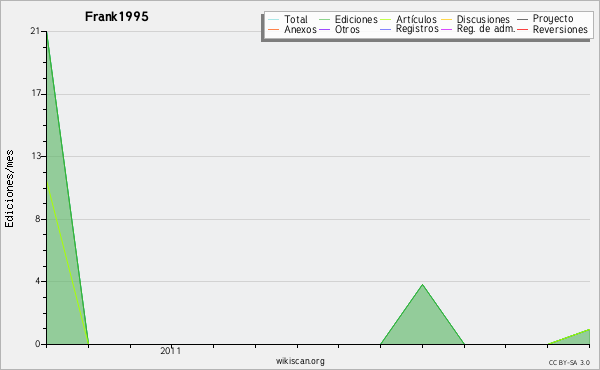Select the Artículos legend label
The image size is (600, 370).
[416, 19]
